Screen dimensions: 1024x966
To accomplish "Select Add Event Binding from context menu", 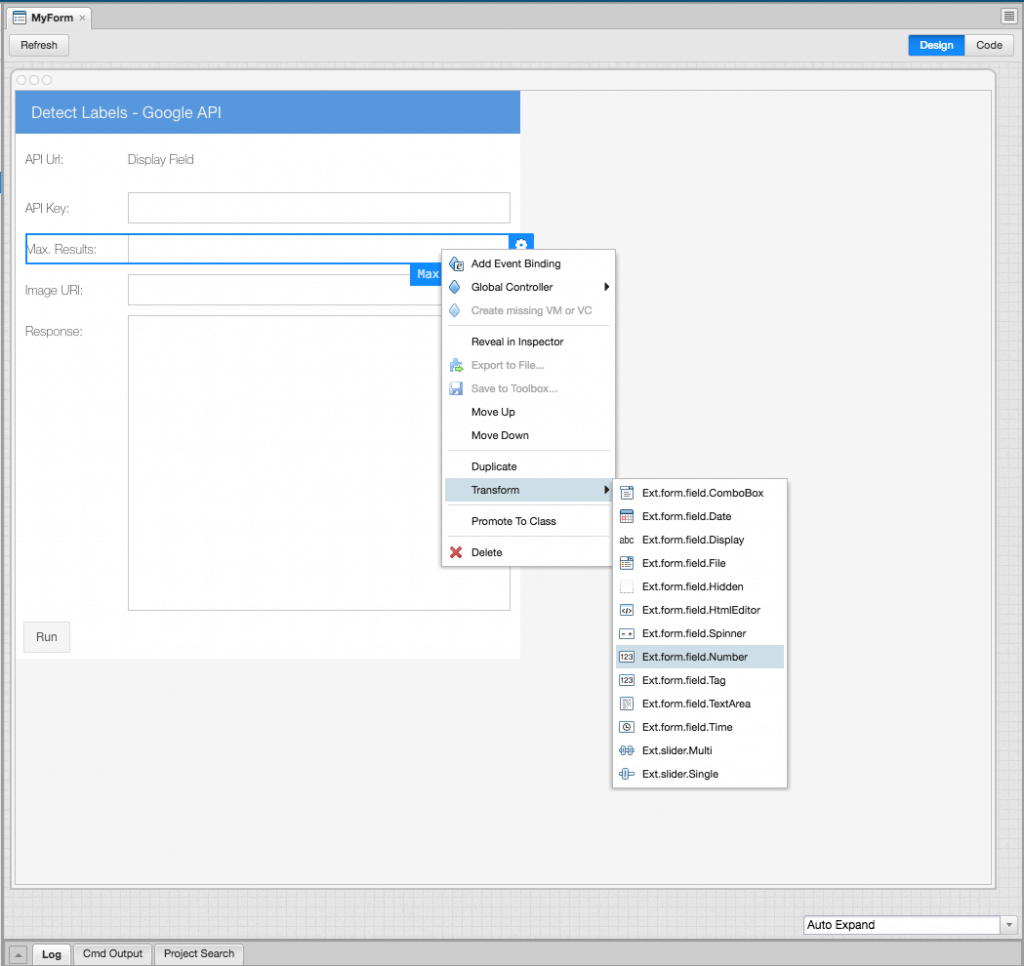I will 528,264.
